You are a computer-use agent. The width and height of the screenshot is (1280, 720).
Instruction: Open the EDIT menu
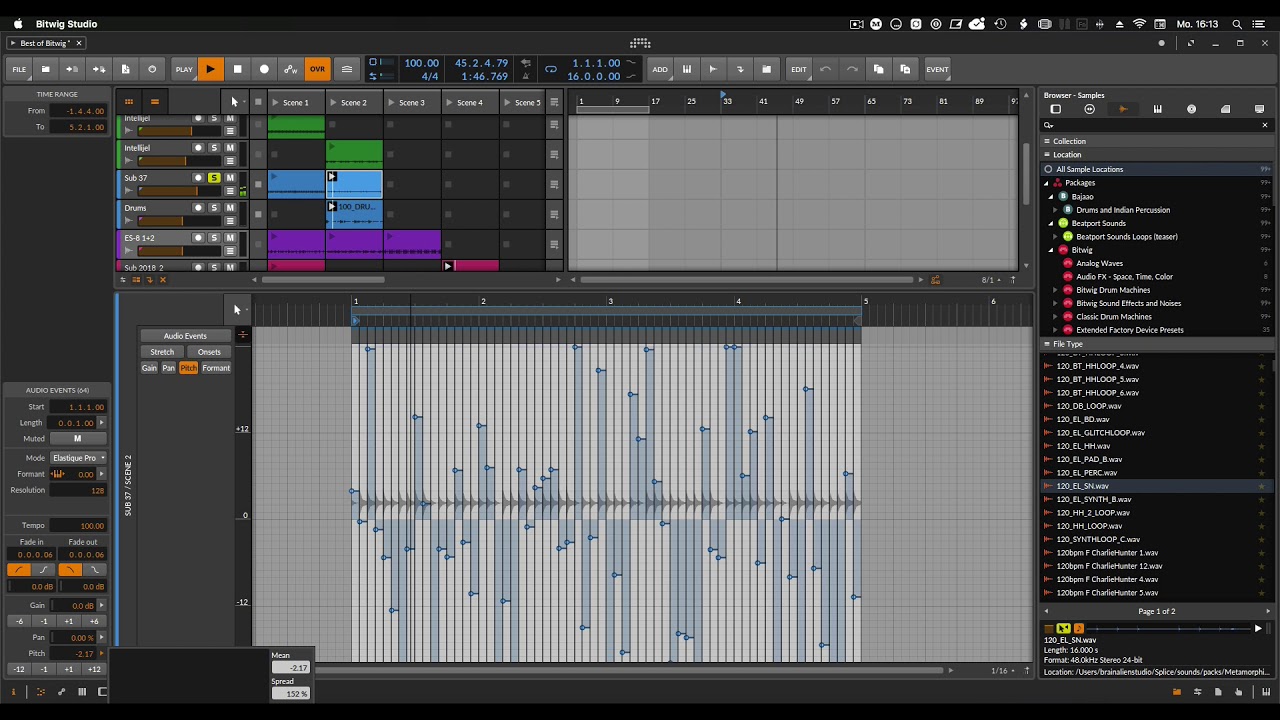(798, 69)
